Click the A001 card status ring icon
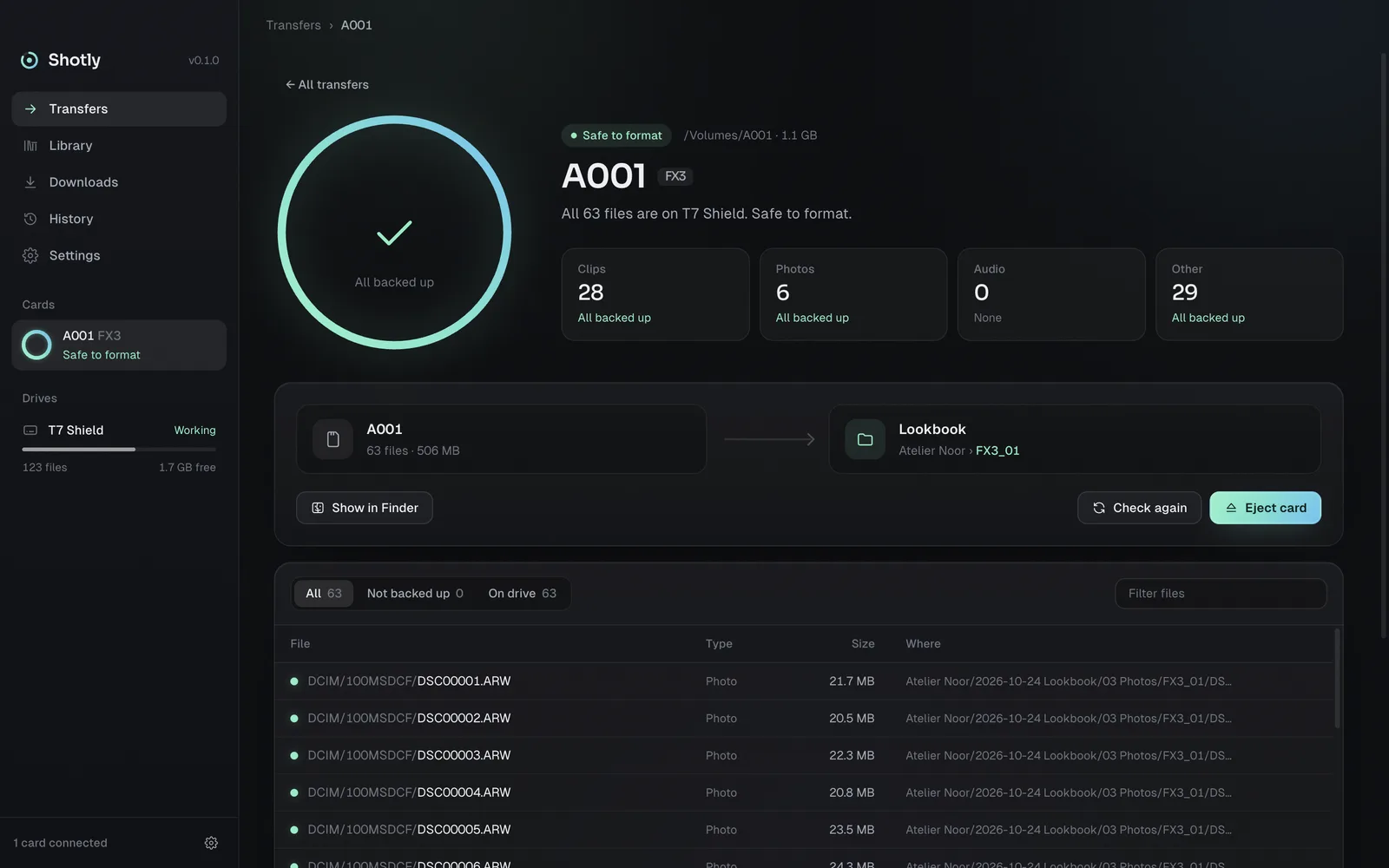Screen dimensions: 1389x868 [x=36, y=345]
